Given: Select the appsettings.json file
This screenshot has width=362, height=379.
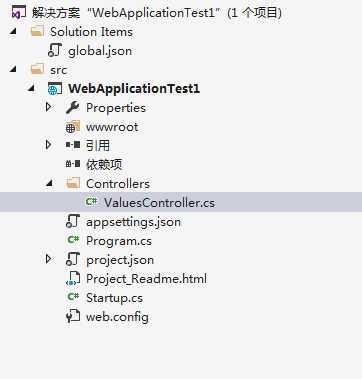Looking at the screenshot, I should point(133,222).
